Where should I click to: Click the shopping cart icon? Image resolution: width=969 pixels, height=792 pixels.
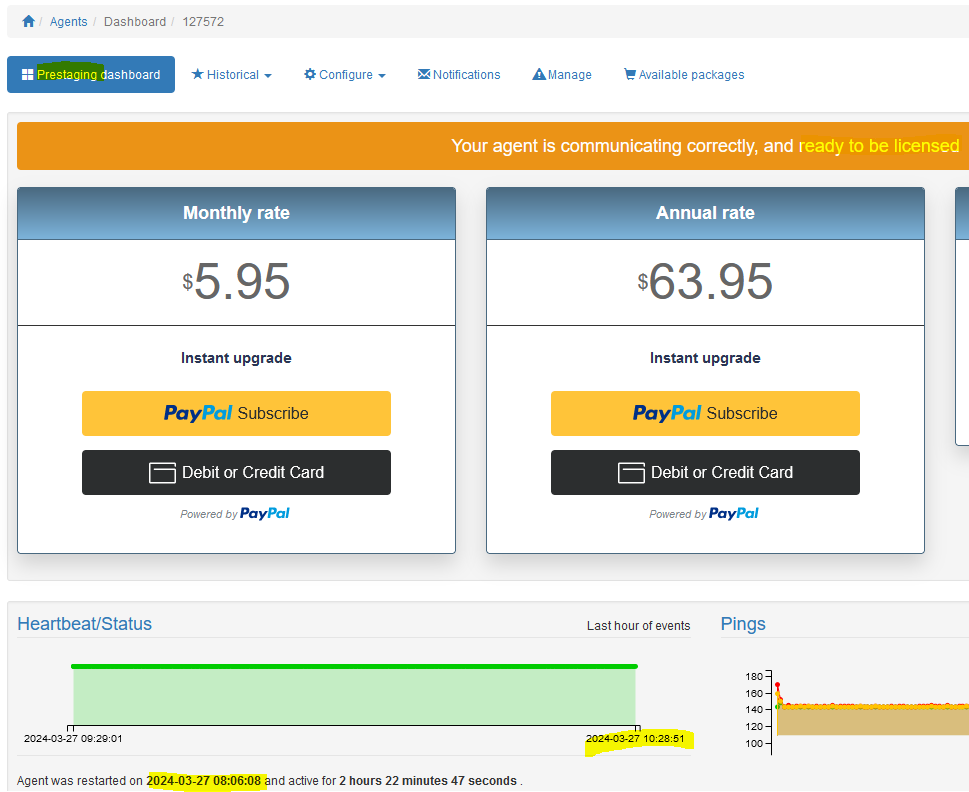[x=630, y=74]
